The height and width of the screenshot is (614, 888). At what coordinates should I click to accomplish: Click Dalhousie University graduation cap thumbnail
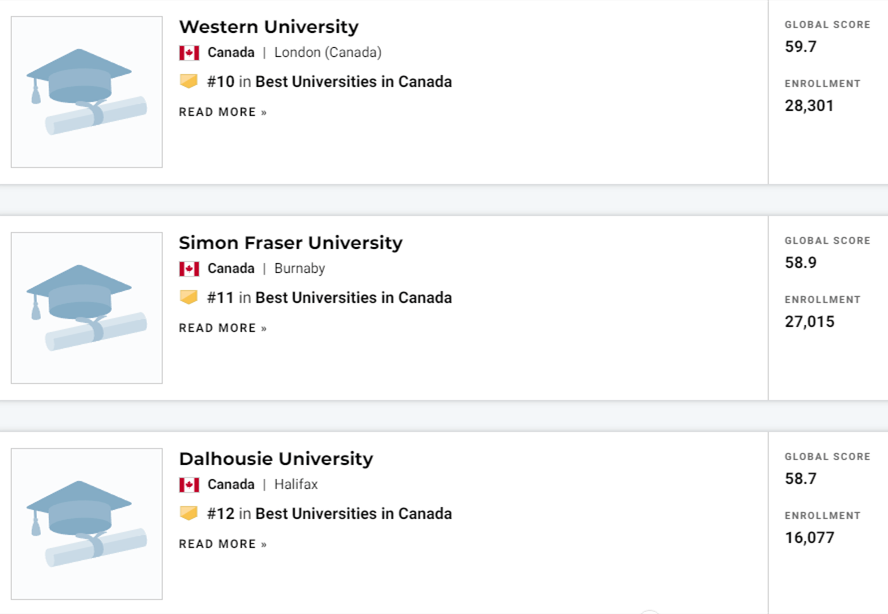[x=86, y=524]
